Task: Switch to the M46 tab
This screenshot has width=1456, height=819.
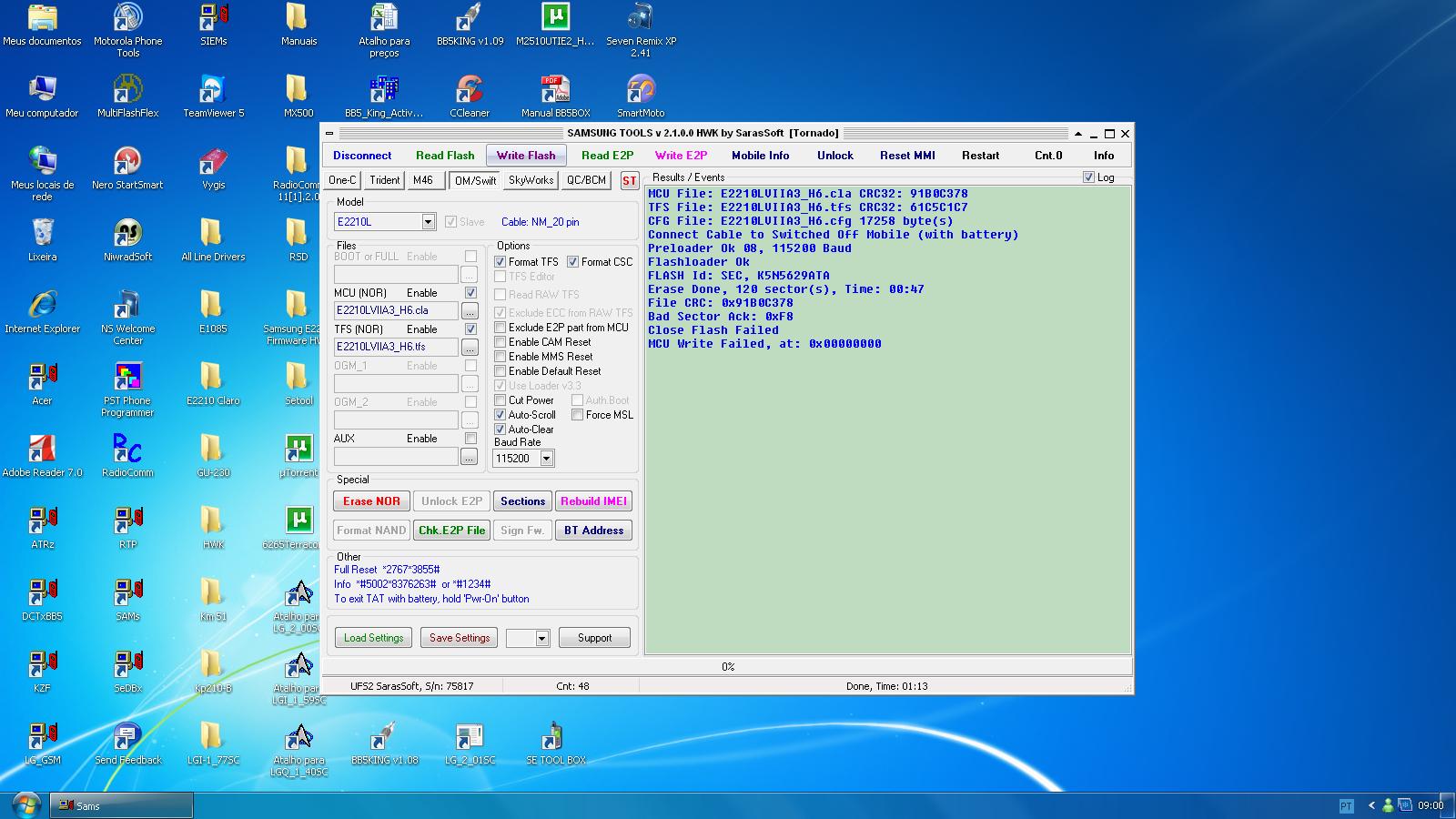Action: tap(424, 180)
